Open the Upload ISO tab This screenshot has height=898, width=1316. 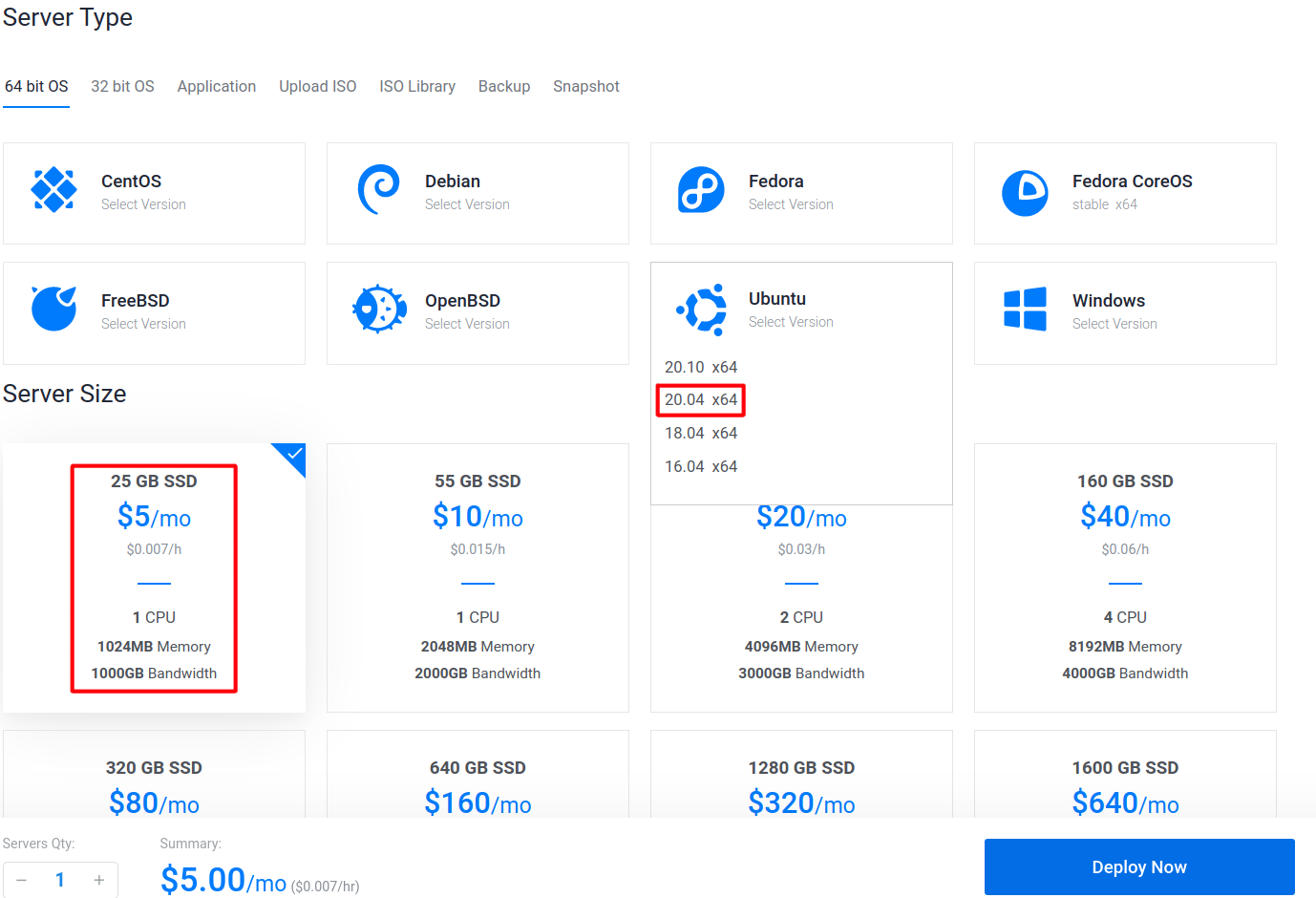pyautogui.click(x=318, y=86)
